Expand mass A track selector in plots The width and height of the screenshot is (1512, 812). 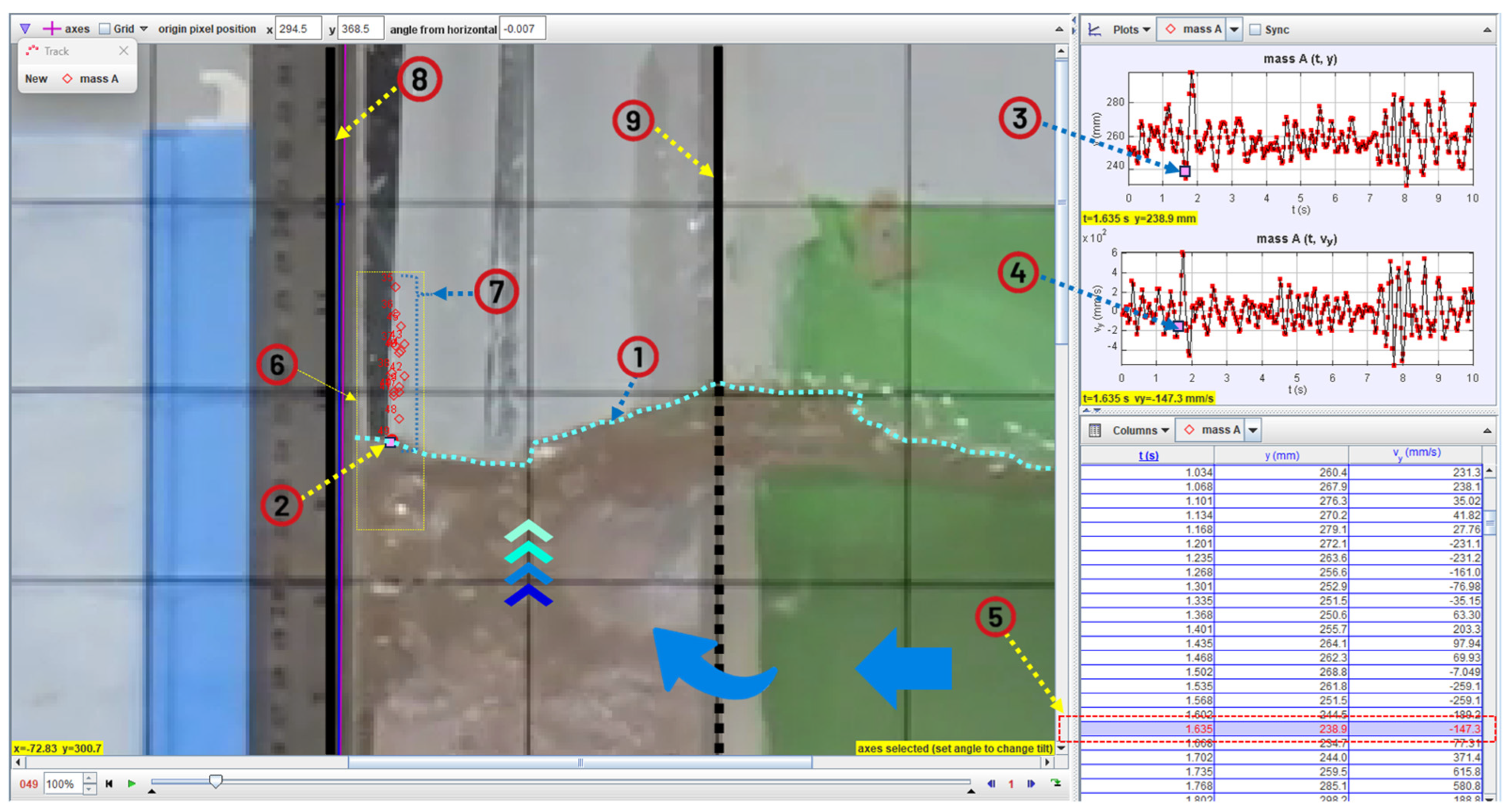point(1234,29)
